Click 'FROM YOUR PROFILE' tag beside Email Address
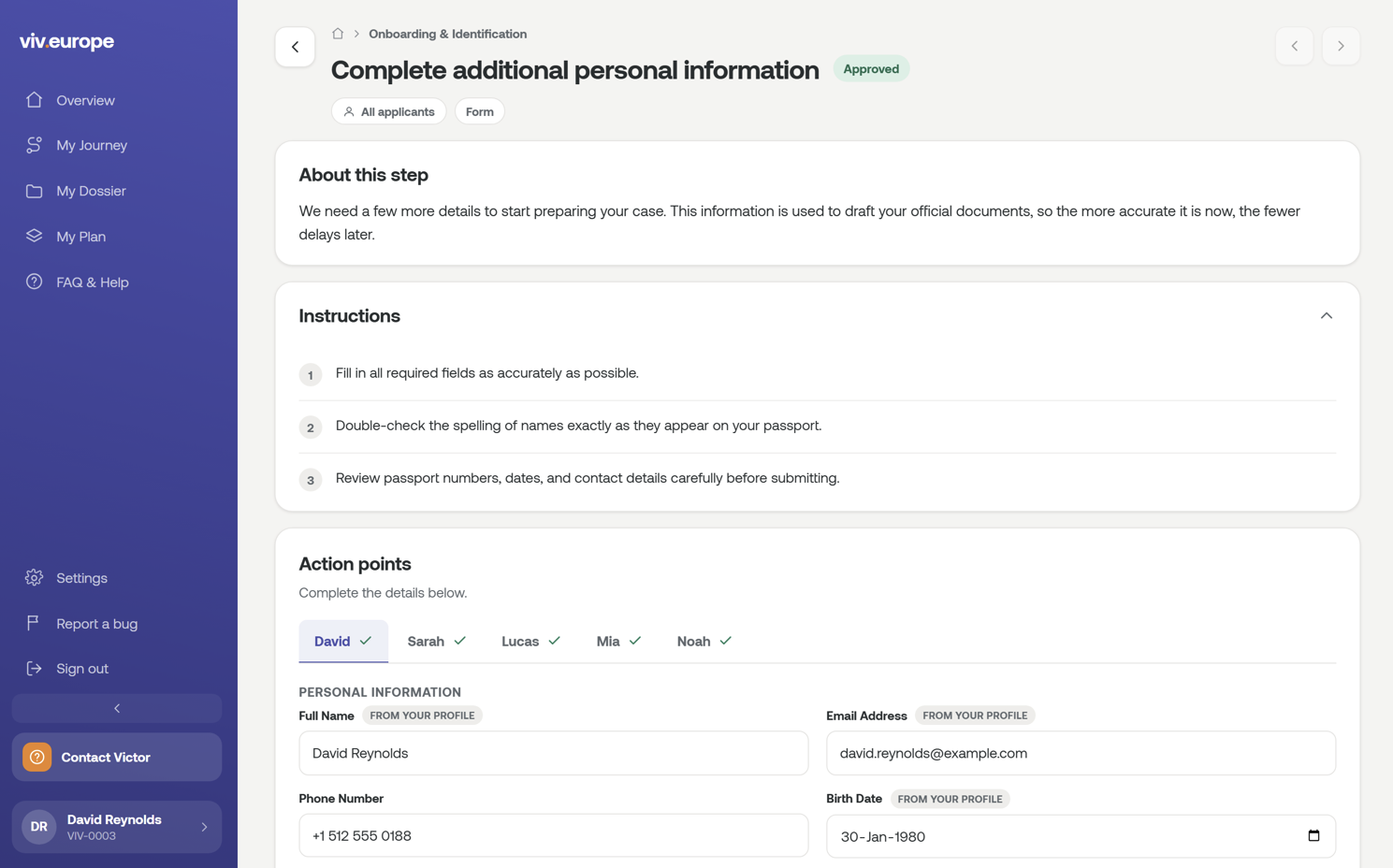 click(x=975, y=716)
